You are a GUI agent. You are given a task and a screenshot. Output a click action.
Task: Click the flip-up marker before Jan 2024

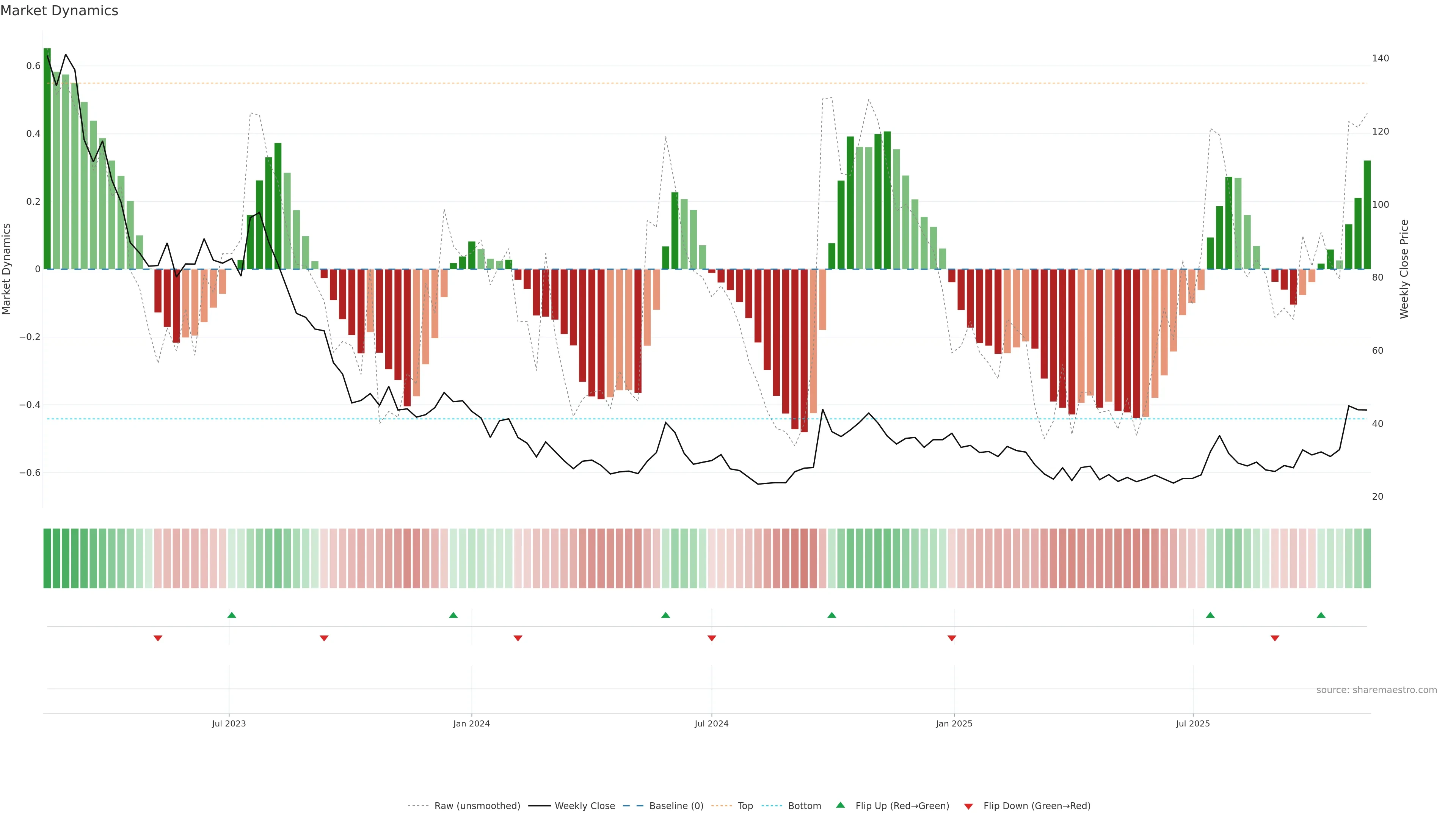[453, 615]
